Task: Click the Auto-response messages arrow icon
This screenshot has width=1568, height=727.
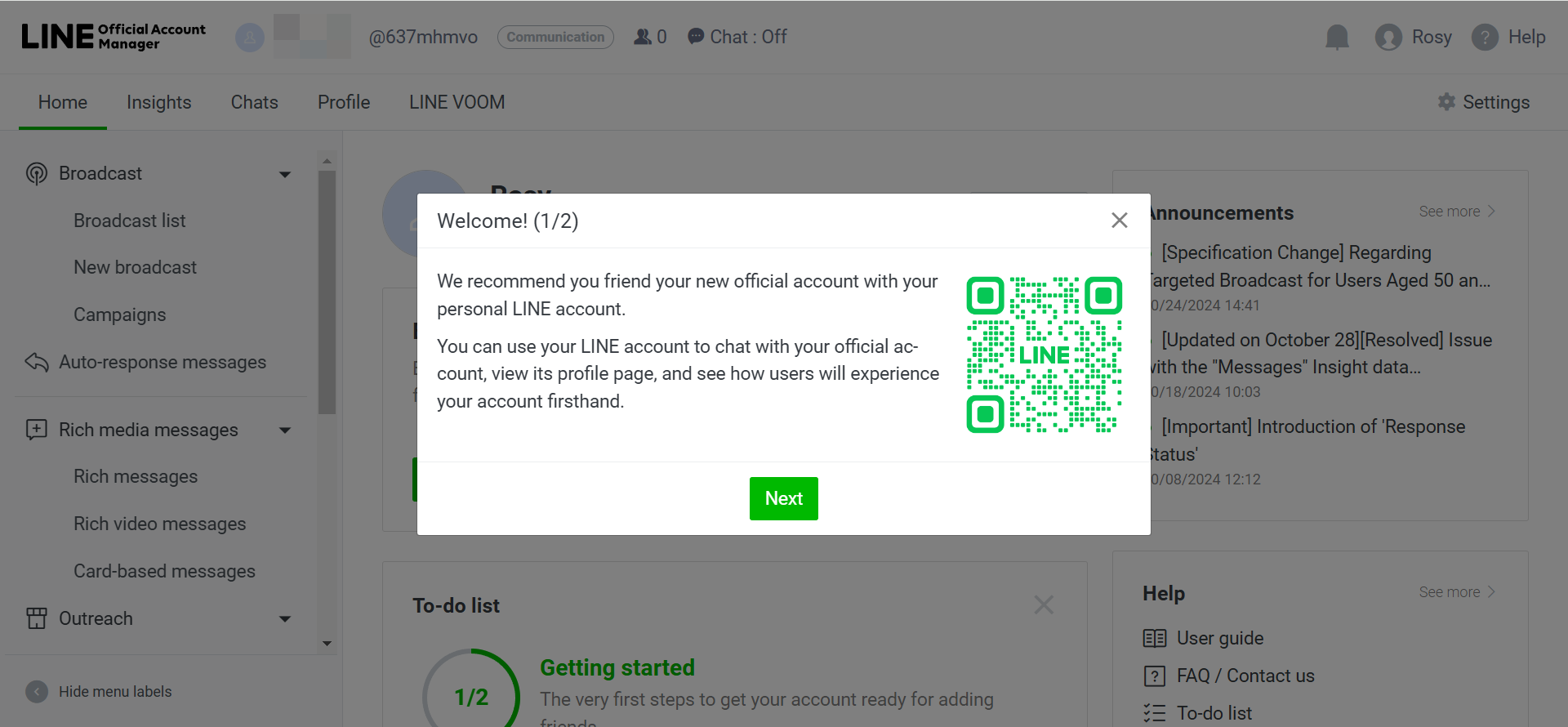Action: 37,362
